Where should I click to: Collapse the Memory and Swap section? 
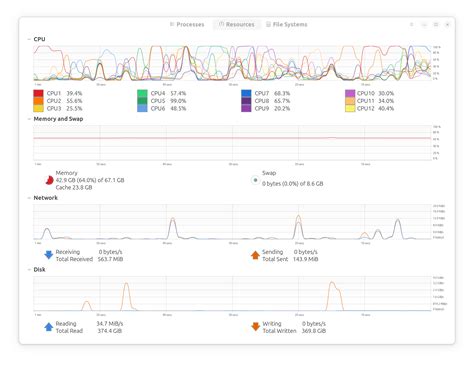click(29, 119)
